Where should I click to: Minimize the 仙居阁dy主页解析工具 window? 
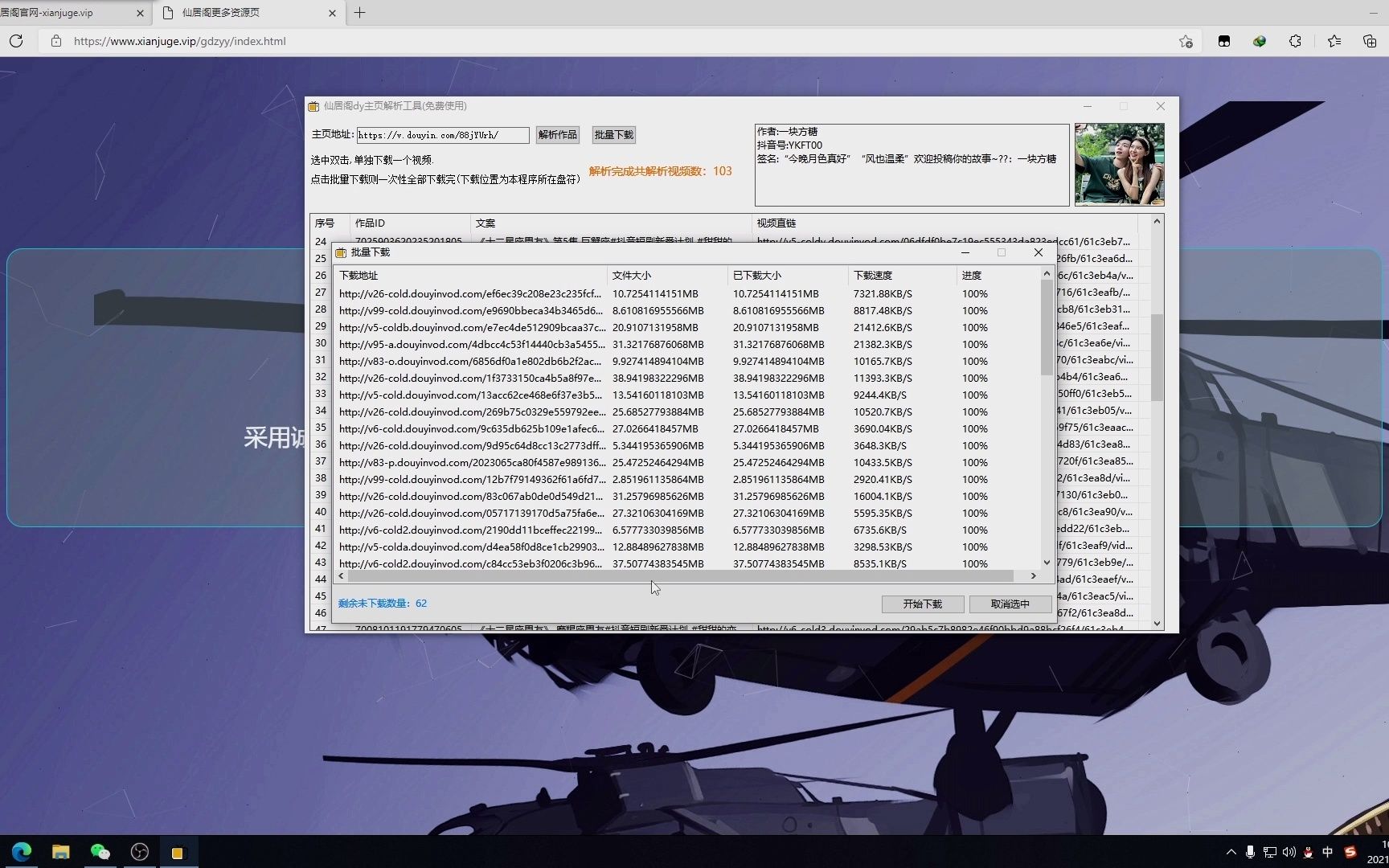[1087, 106]
